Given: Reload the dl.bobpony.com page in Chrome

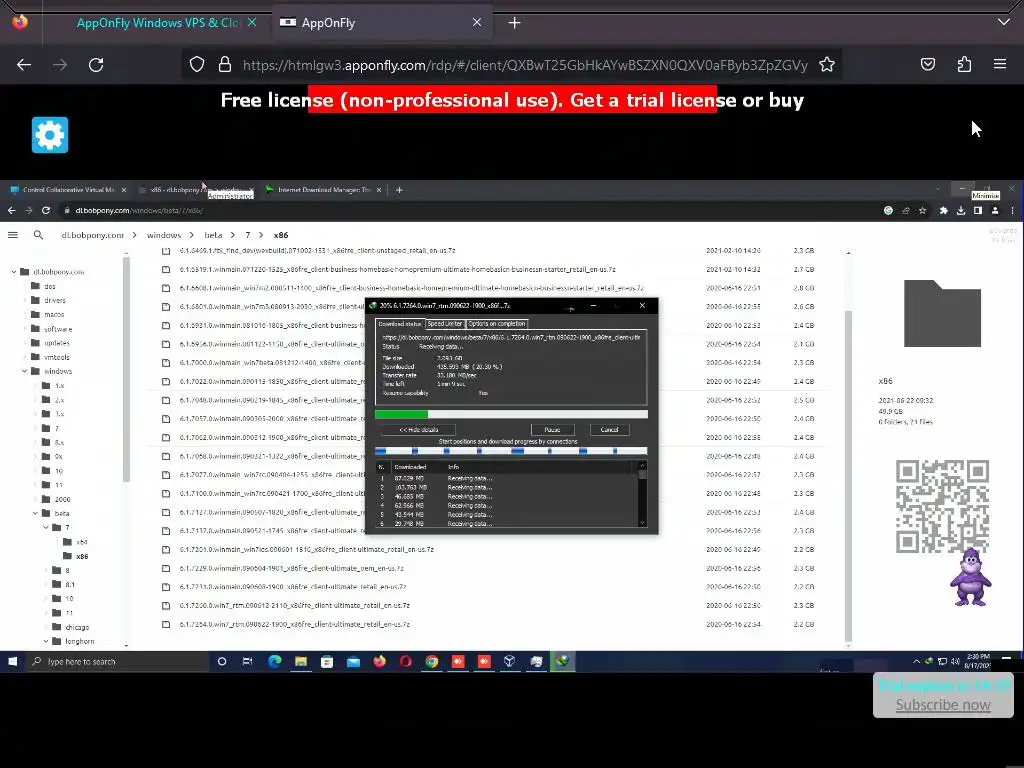Looking at the screenshot, I should 46,210.
